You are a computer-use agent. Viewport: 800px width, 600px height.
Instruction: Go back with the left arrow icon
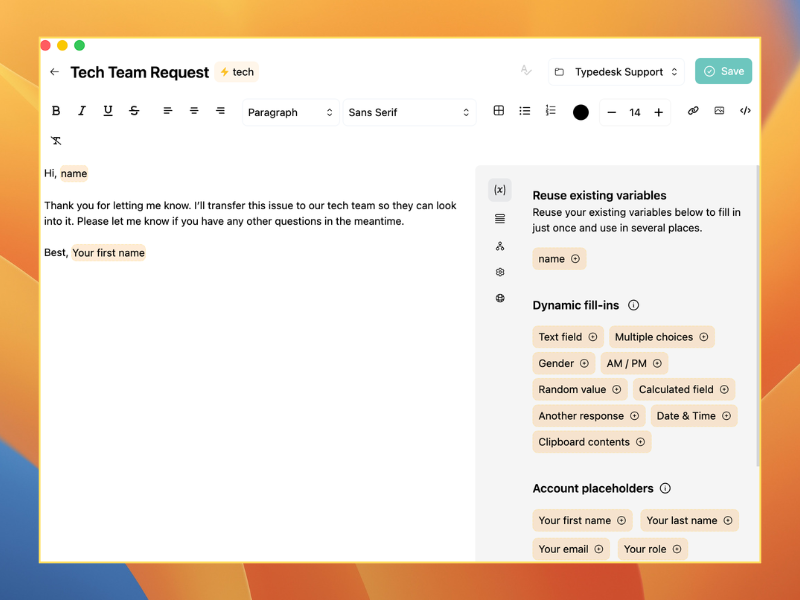tap(55, 72)
